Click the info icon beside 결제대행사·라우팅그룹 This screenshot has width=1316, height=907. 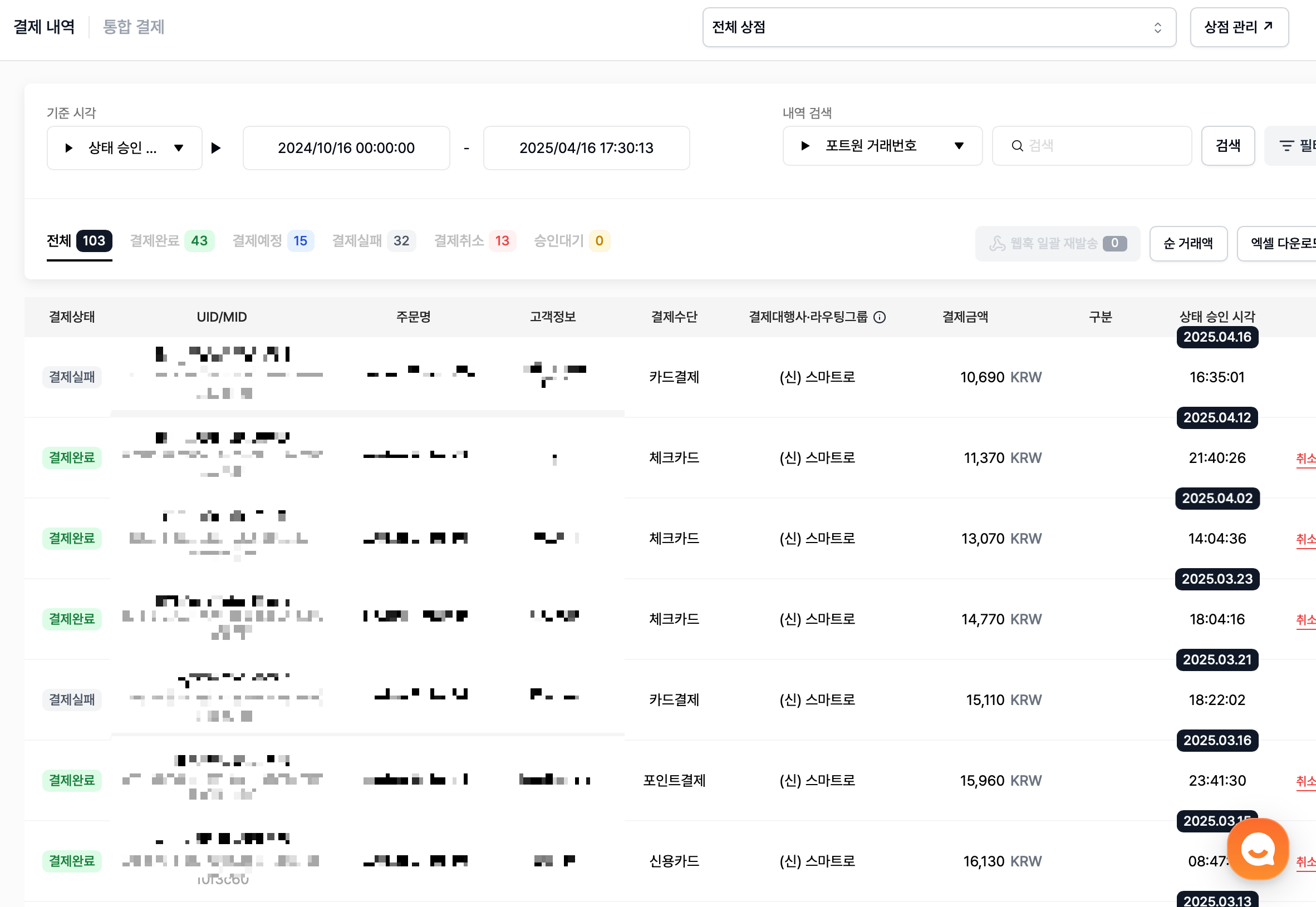tap(880, 317)
